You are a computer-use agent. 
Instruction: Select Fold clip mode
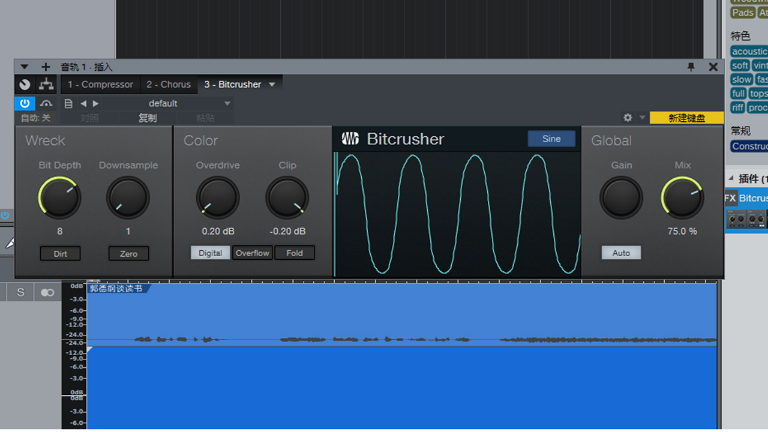click(x=294, y=253)
